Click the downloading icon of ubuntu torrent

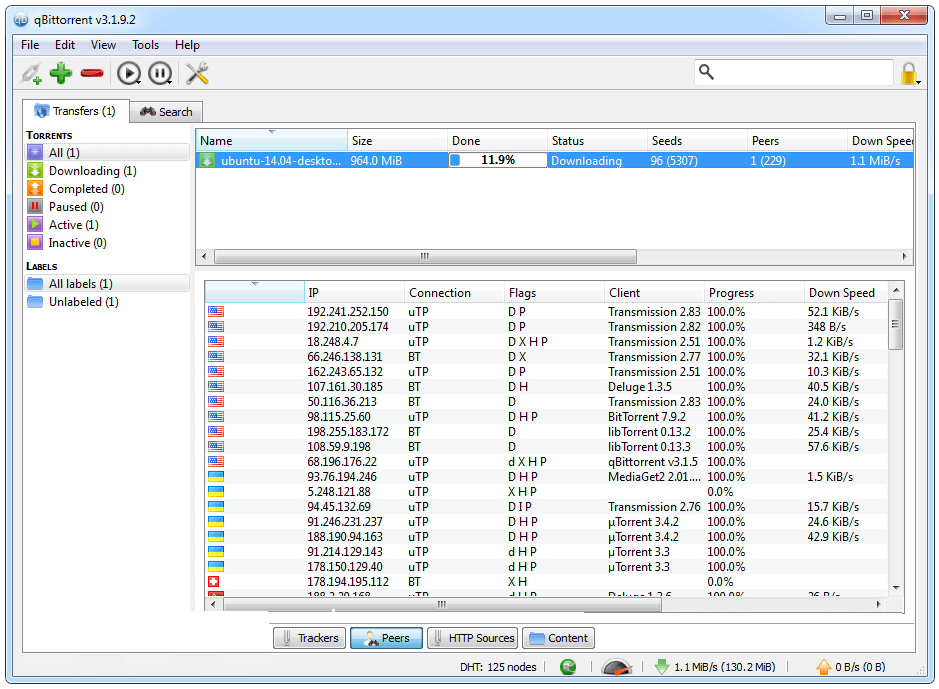point(207,160)
